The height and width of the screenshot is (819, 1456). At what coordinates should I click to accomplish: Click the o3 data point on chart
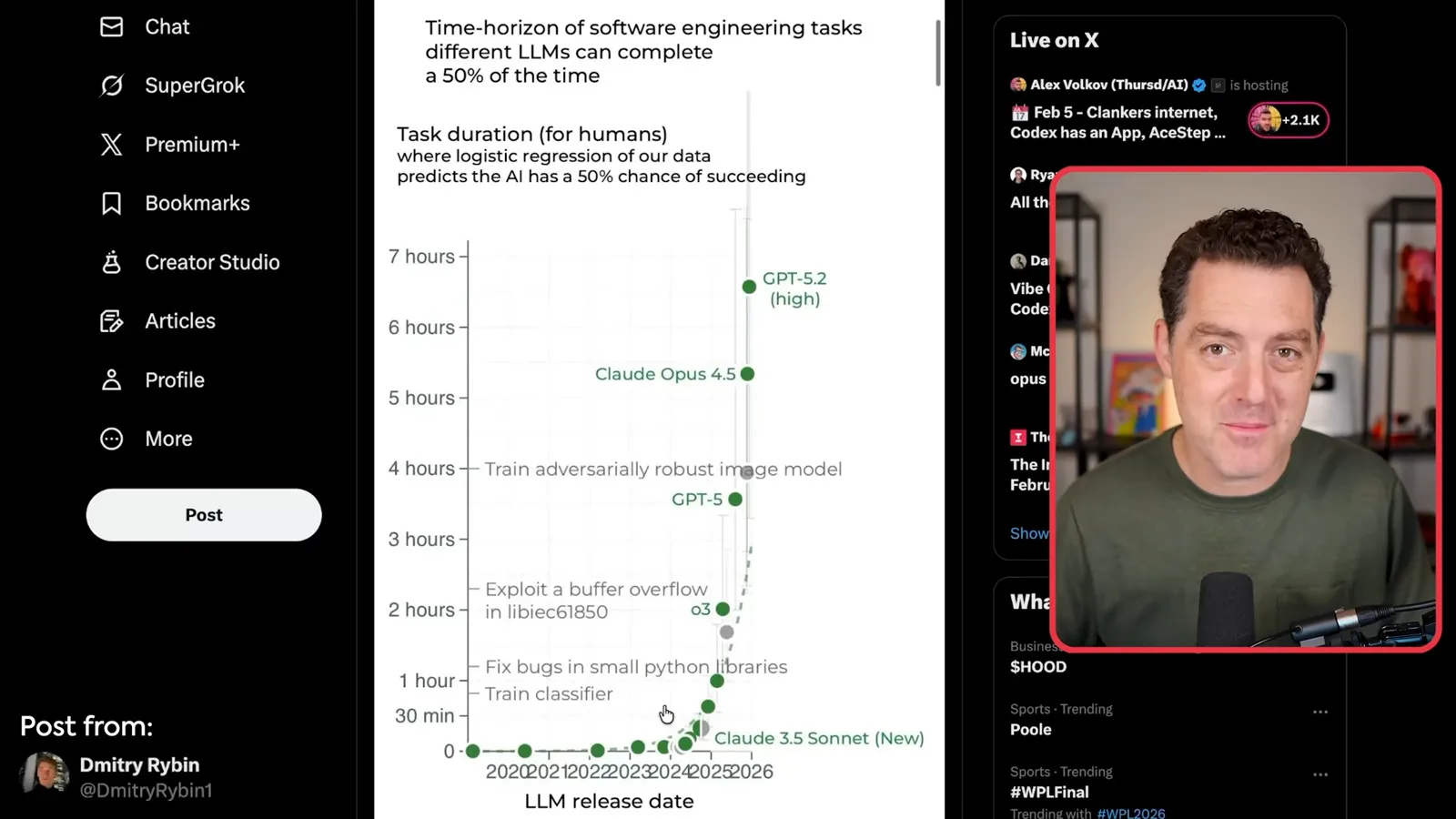coord(723,609)
